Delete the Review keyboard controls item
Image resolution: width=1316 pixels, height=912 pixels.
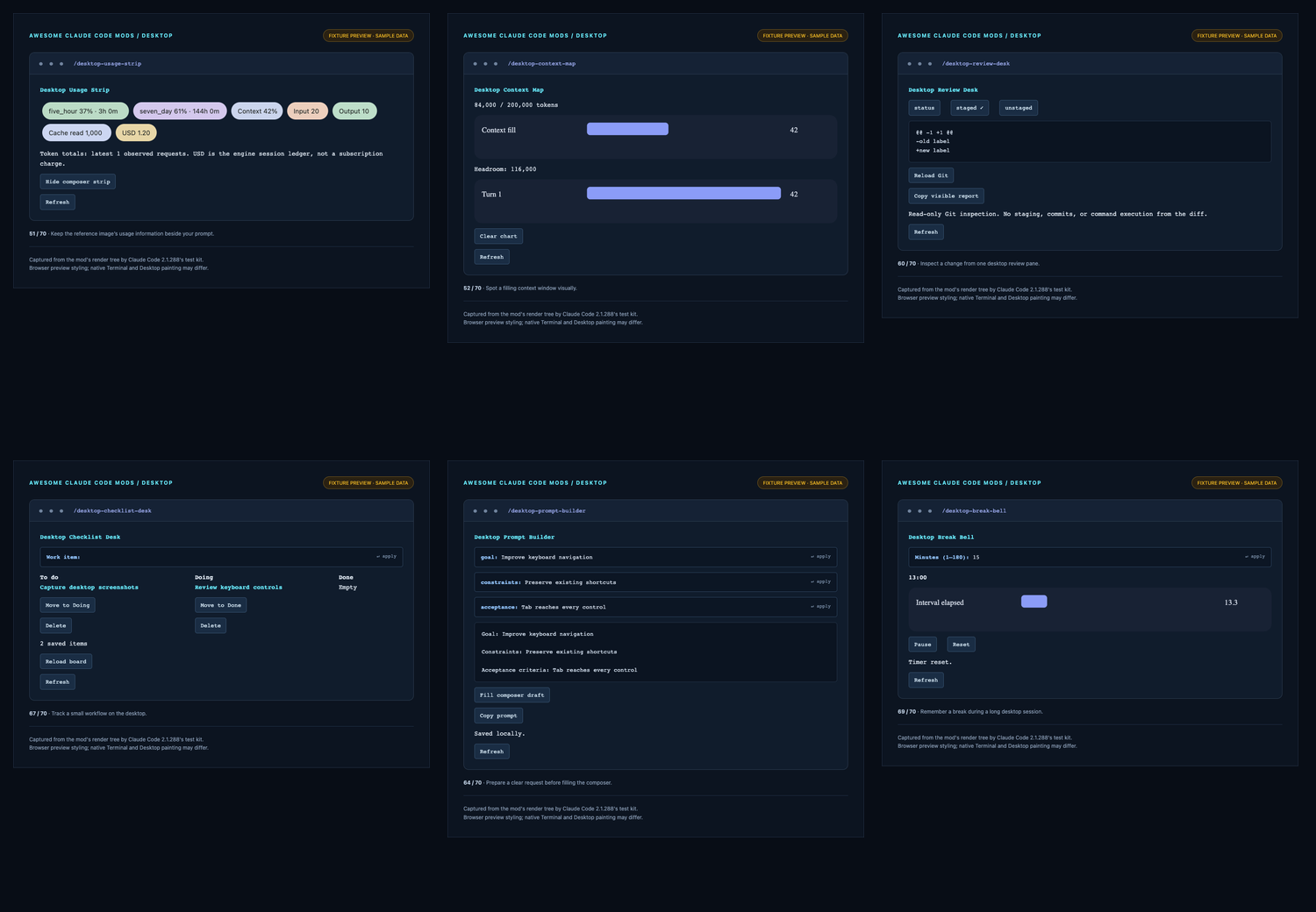coord(211,625)
